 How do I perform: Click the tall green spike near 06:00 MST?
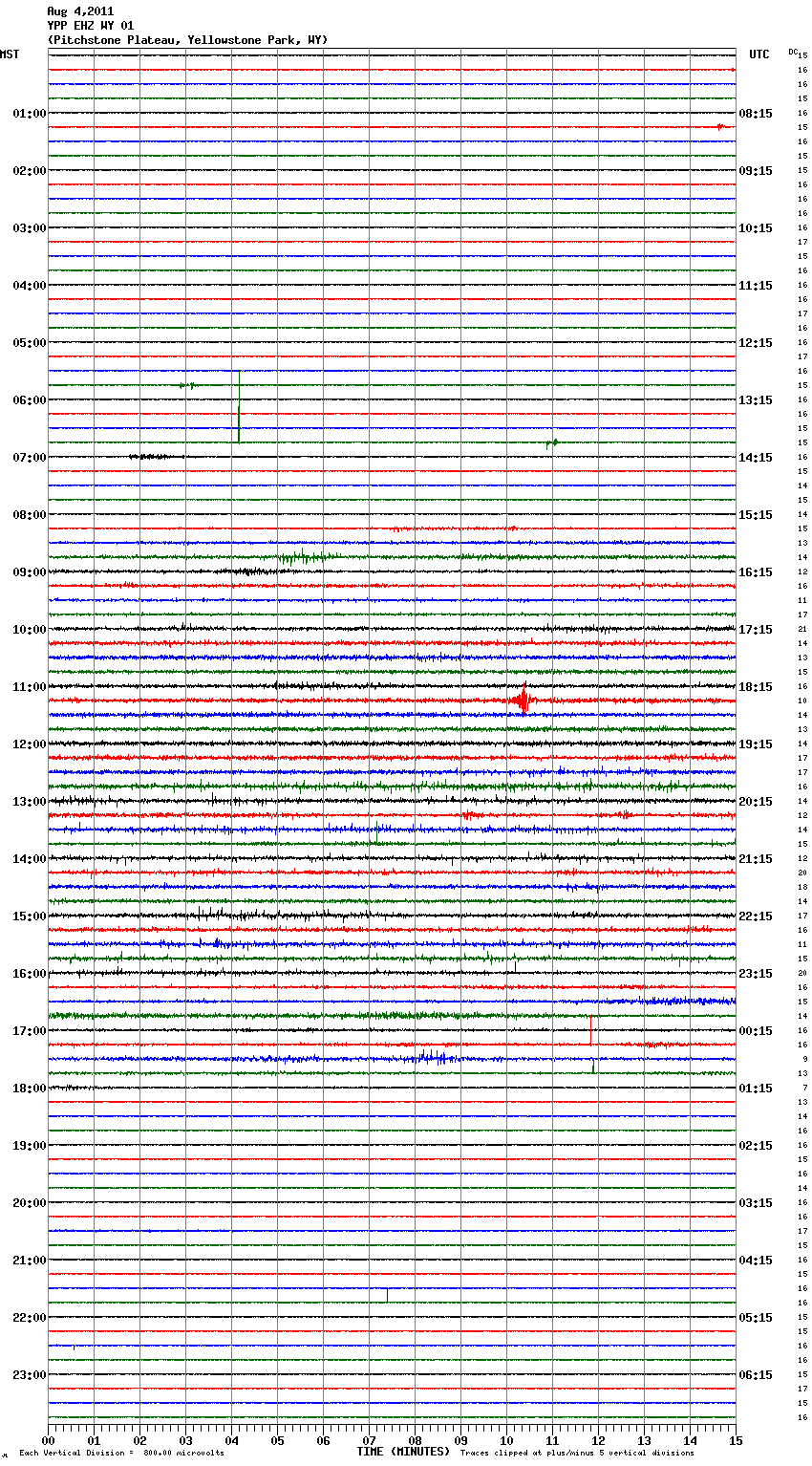[239, 406]
